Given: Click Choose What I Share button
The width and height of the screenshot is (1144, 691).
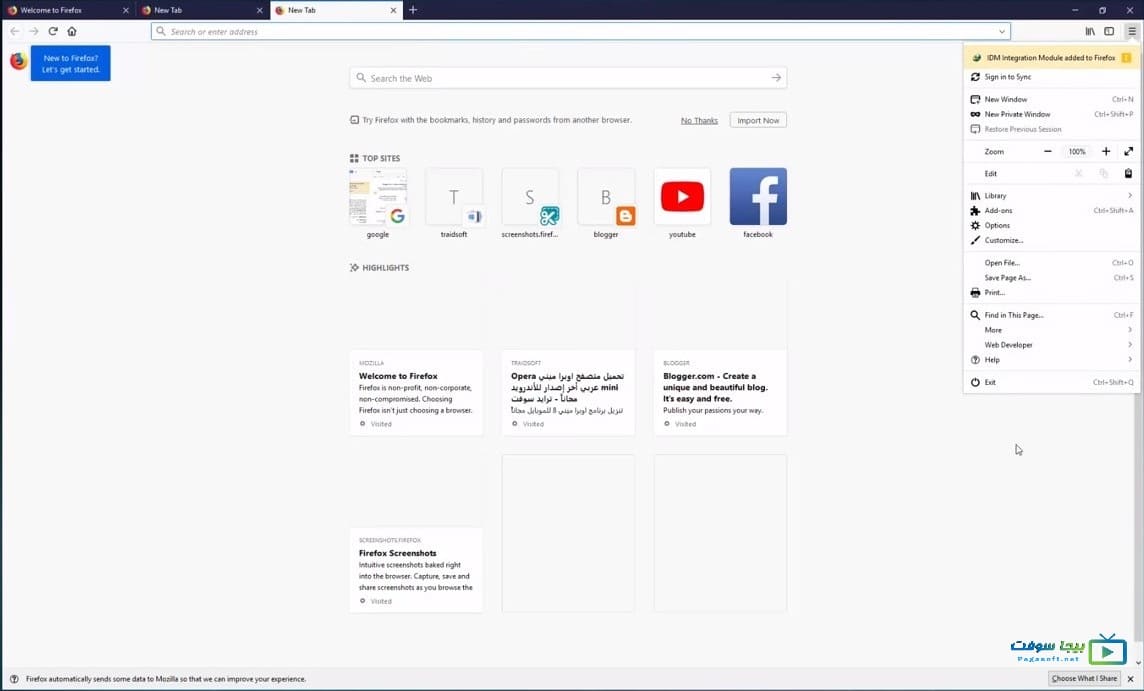Looking at the screenshot, I should pyautogui.click(x=1083, y=679).
